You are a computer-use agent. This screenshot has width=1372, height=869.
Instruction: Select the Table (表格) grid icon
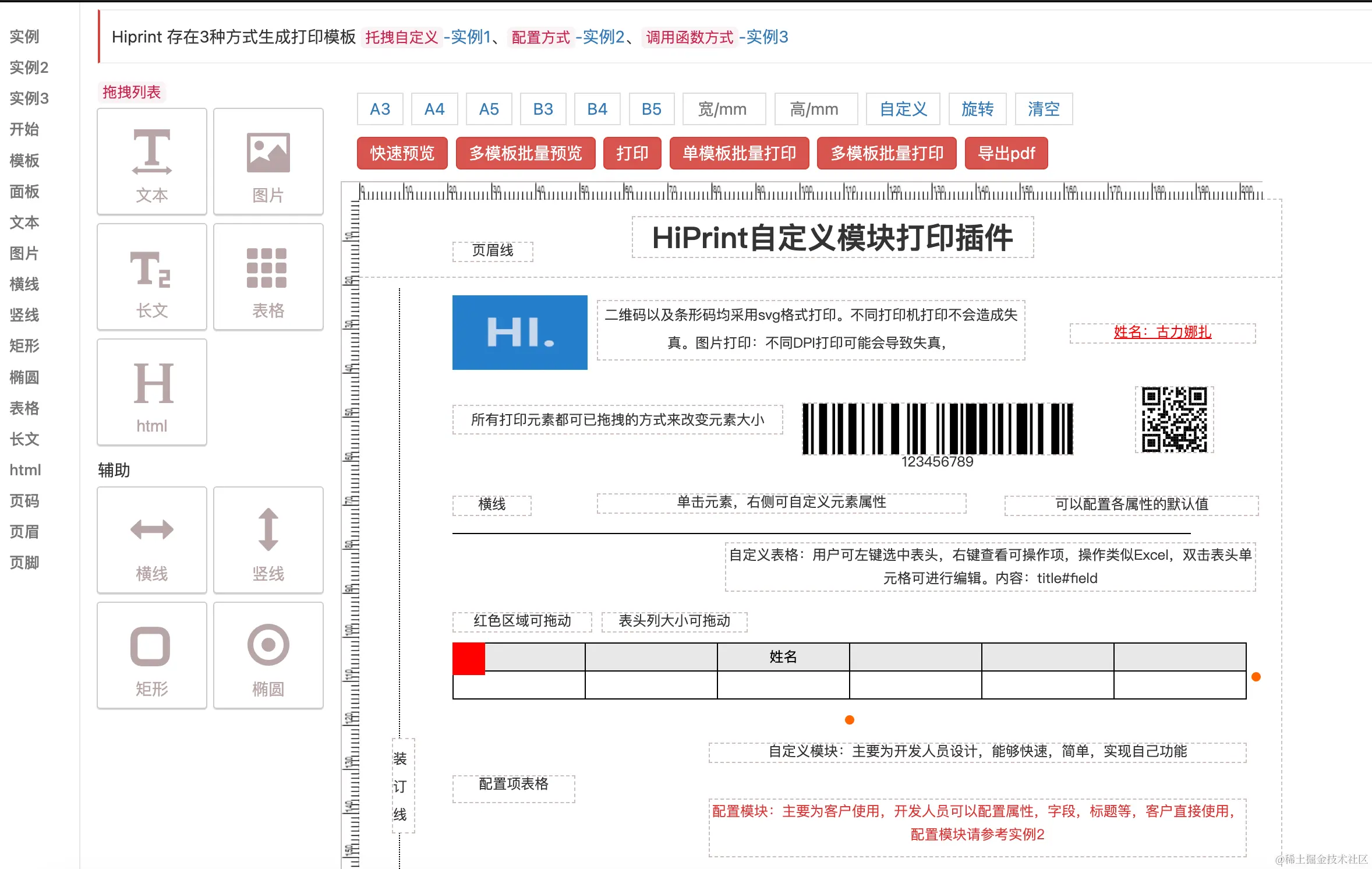(267, 268)
